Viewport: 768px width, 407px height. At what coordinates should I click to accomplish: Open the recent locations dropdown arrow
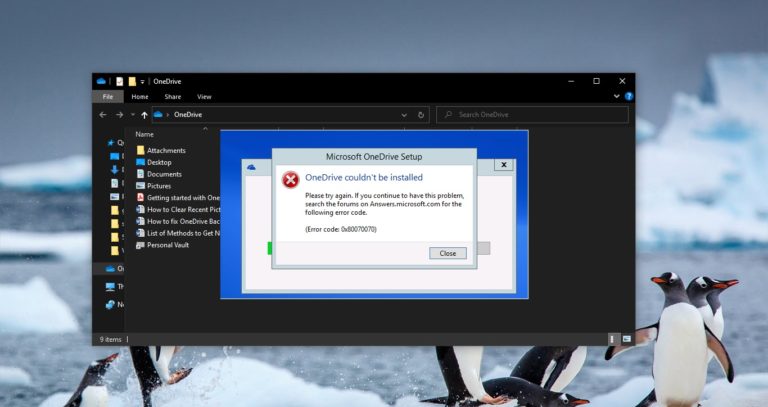(x=132, y=115)
